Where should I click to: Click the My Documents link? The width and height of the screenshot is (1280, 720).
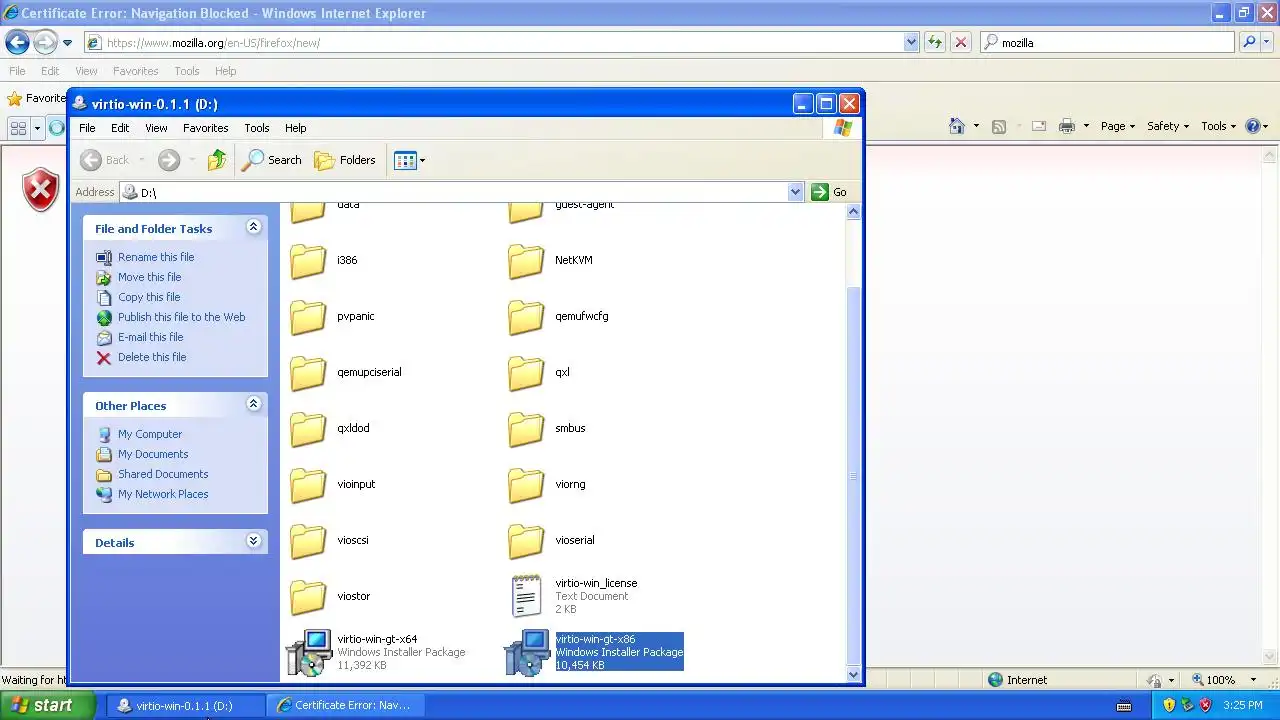pyautogui.click(x=153, y=454)
